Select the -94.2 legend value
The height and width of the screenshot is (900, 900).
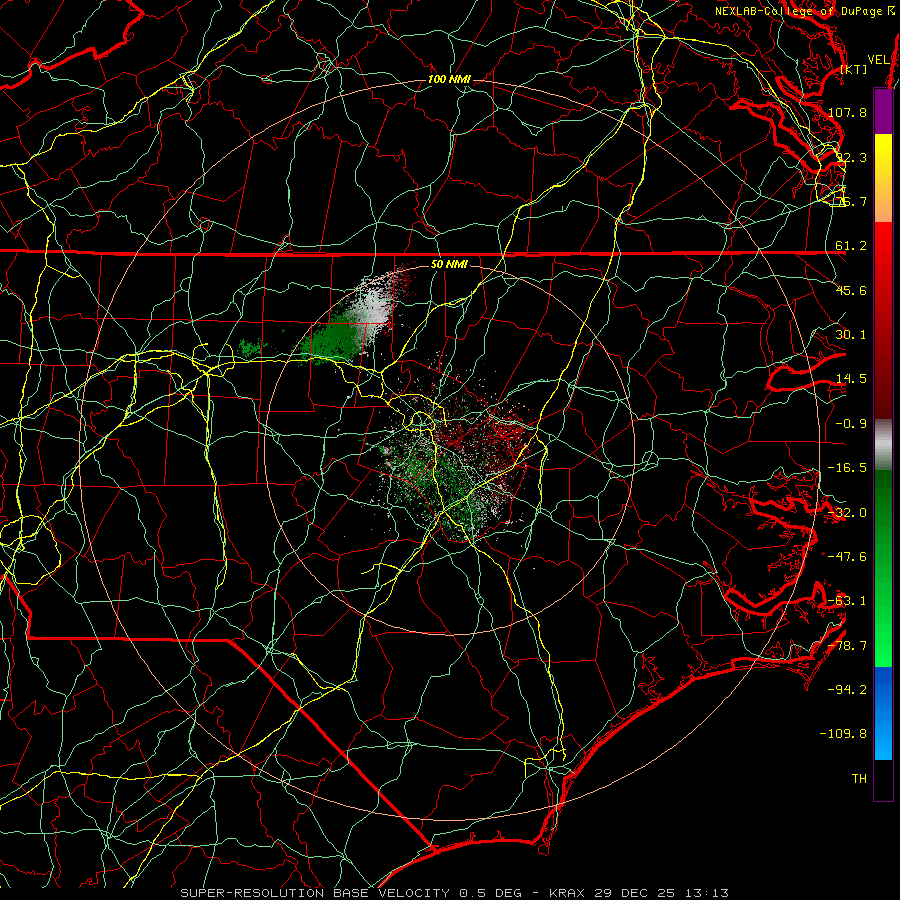tap(847, 689)
